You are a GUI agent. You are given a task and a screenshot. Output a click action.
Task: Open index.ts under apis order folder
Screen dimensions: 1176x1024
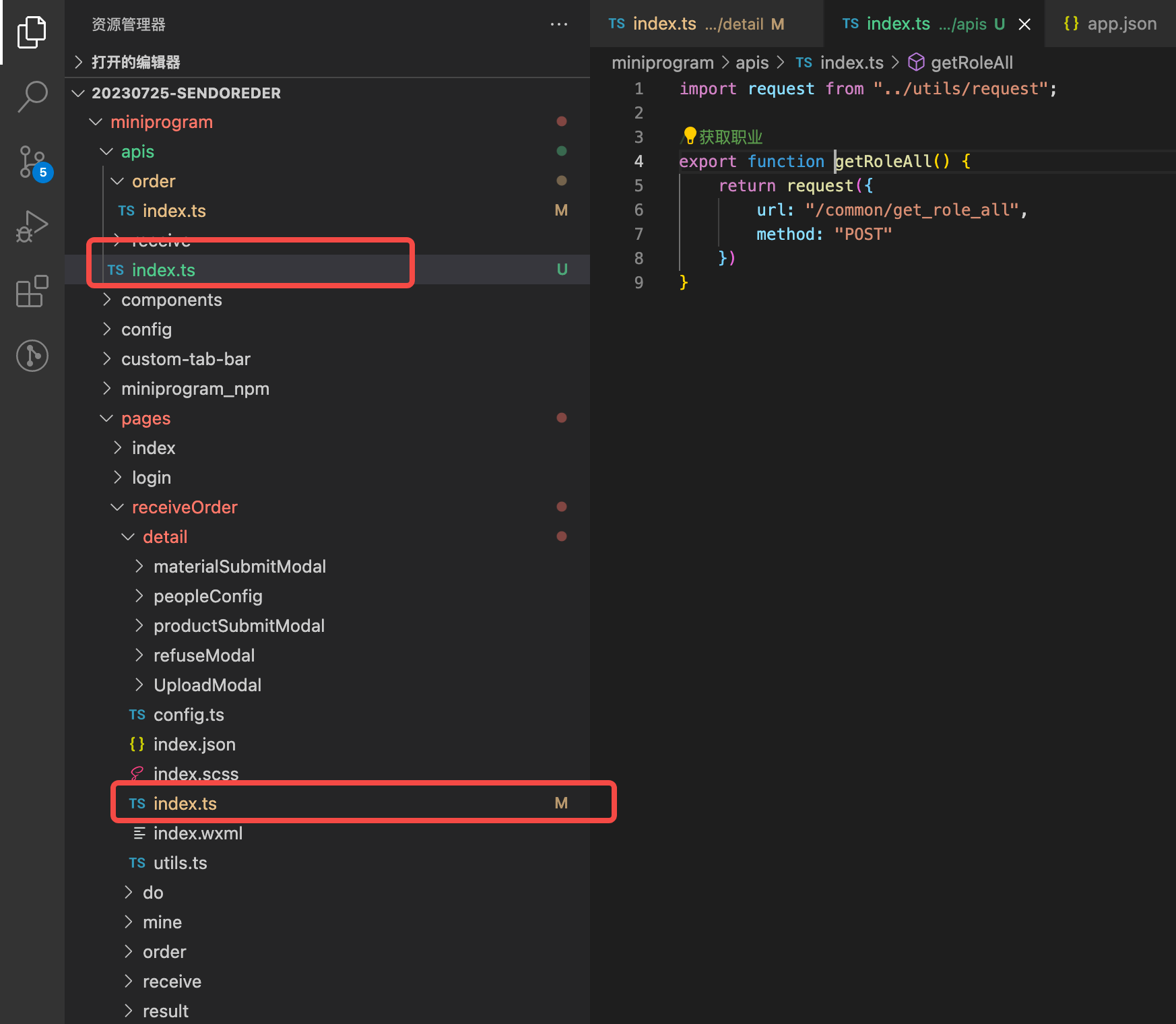pos(327,211)
